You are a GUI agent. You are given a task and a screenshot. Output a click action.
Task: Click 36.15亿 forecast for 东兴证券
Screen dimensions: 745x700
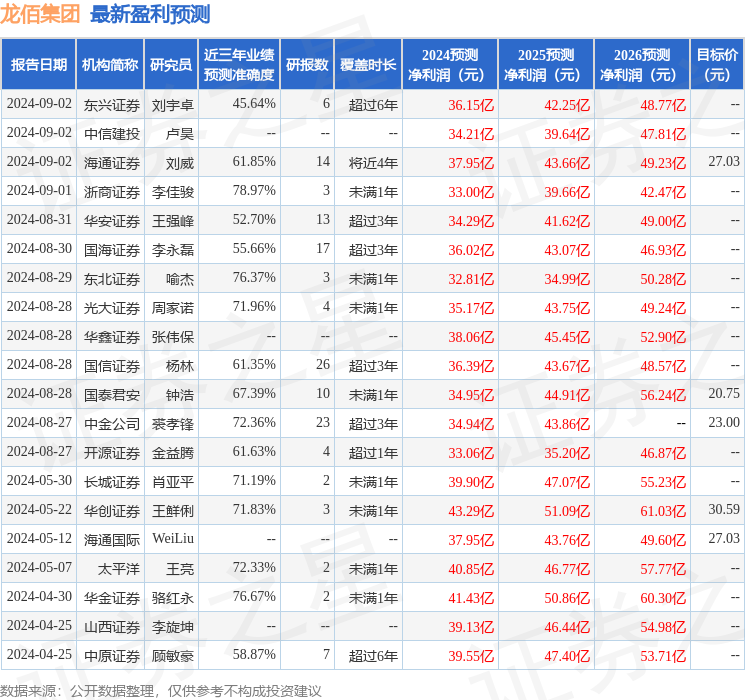coord(471,105)
